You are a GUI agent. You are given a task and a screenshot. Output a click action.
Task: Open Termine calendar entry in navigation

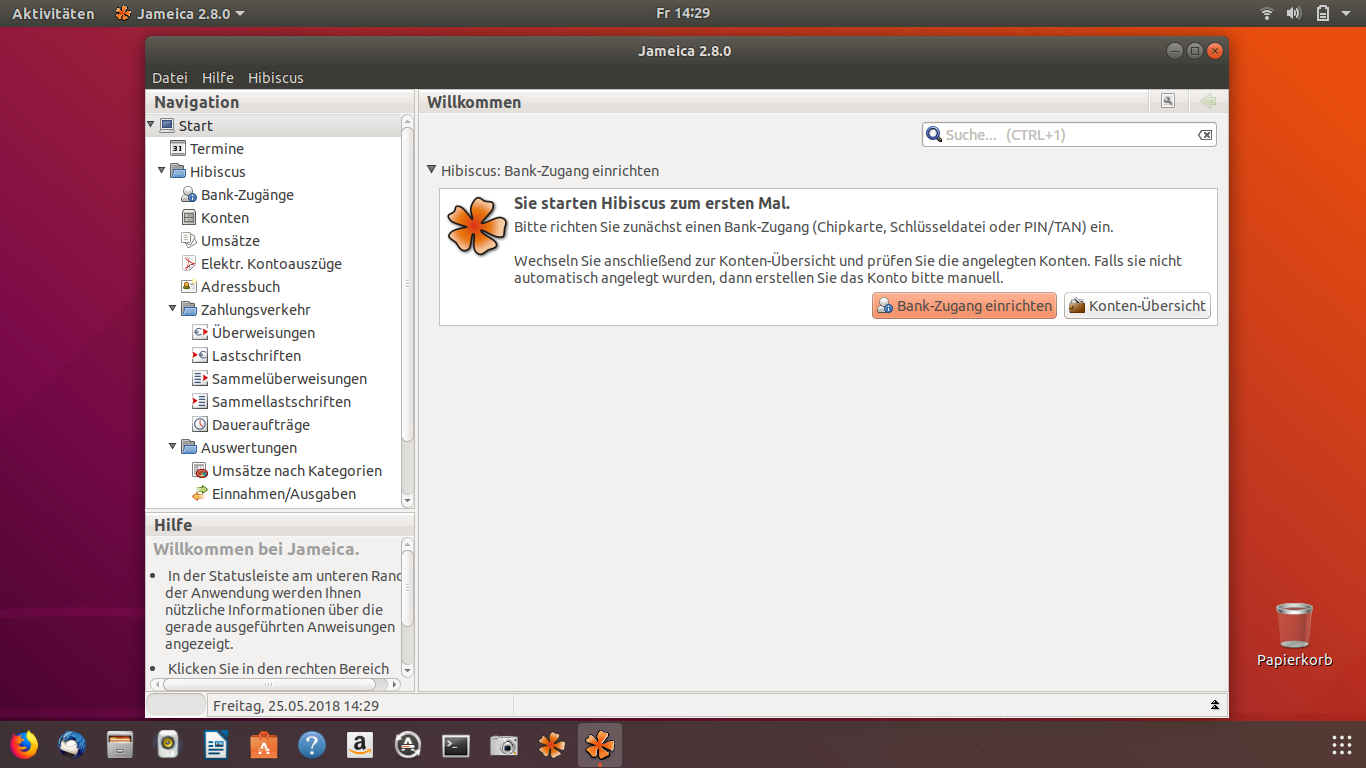point(207,149)
